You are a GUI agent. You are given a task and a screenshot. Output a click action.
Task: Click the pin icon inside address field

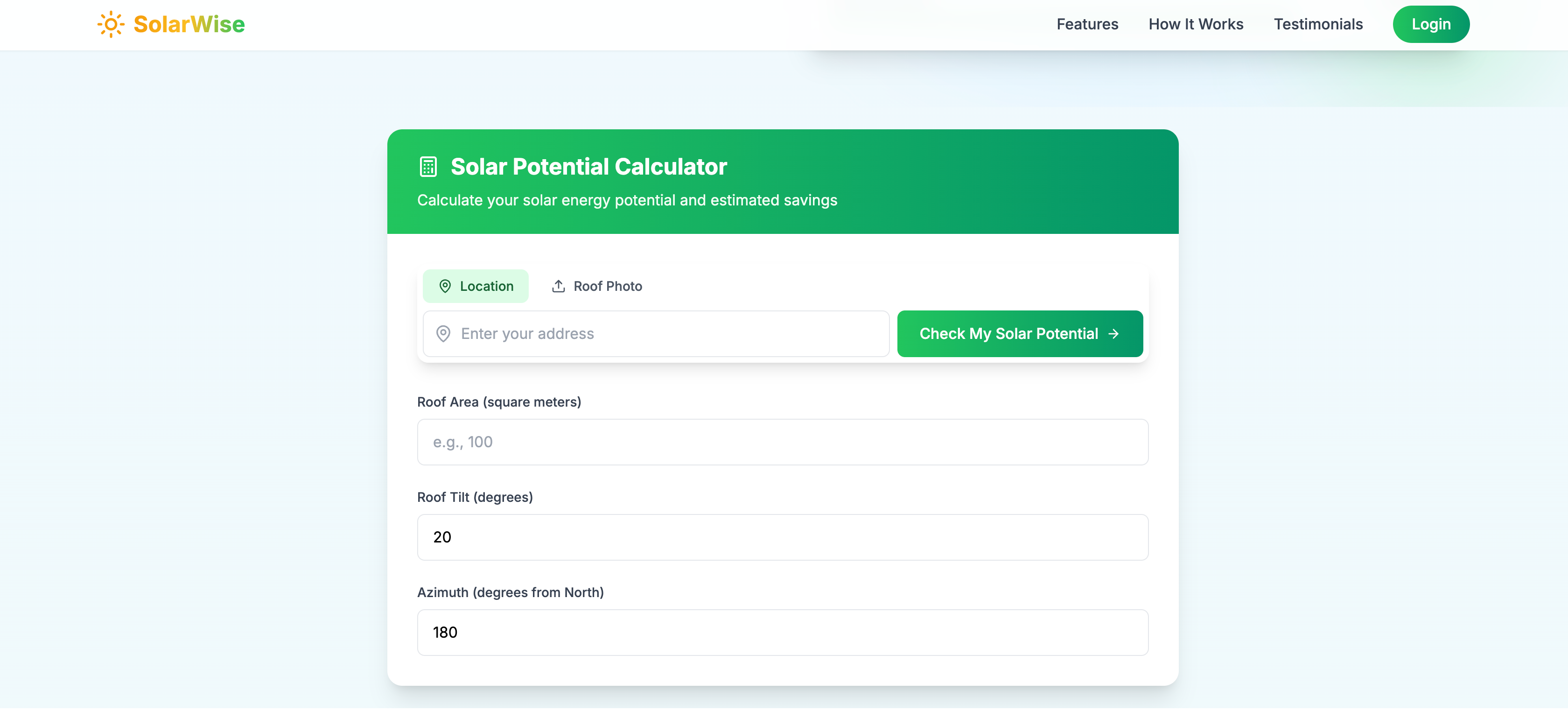(x=443, y=334)
